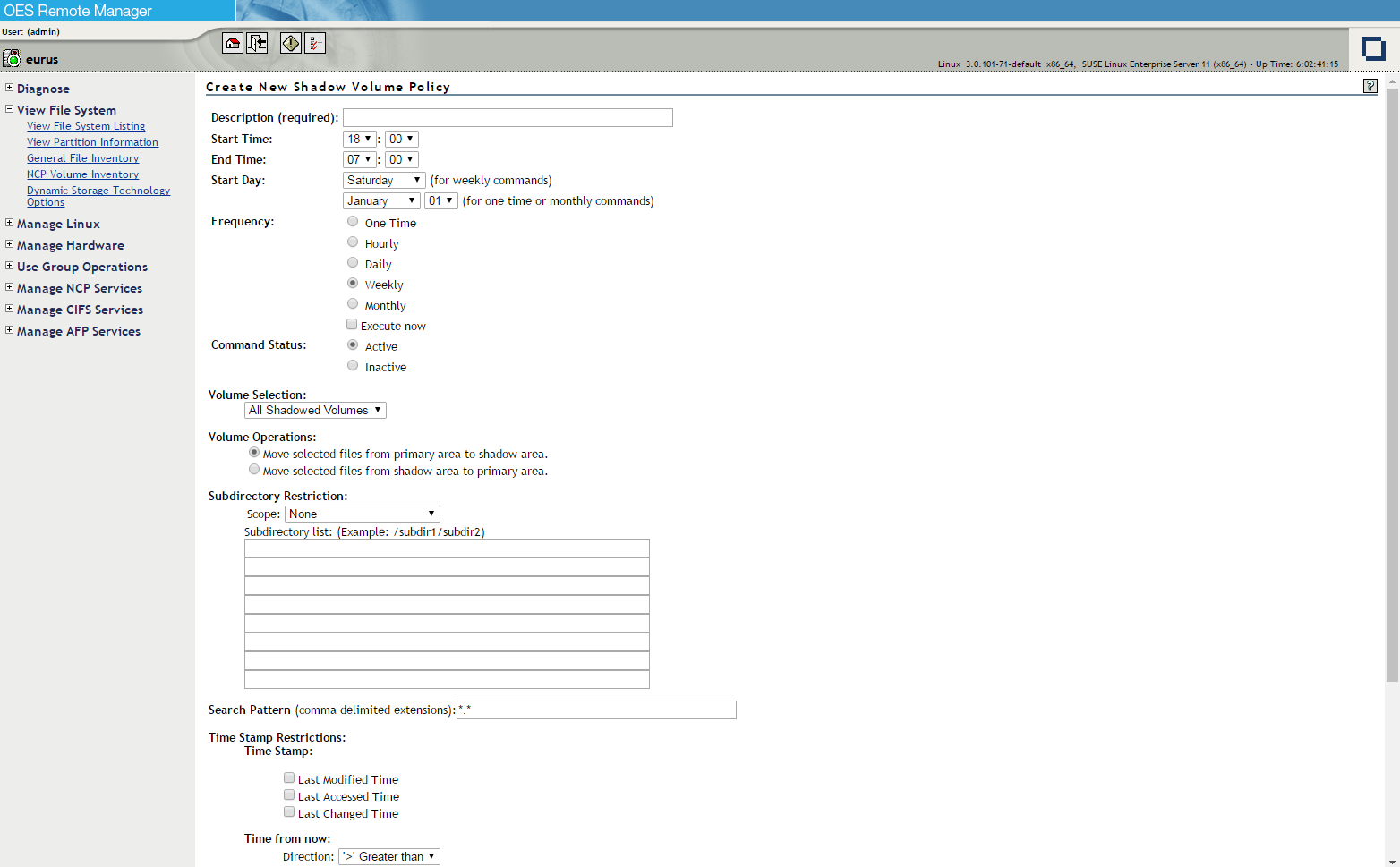Choose move files from primary to shadow
The width and height of the screenshot is (1400, 867).
pos(254,453)
